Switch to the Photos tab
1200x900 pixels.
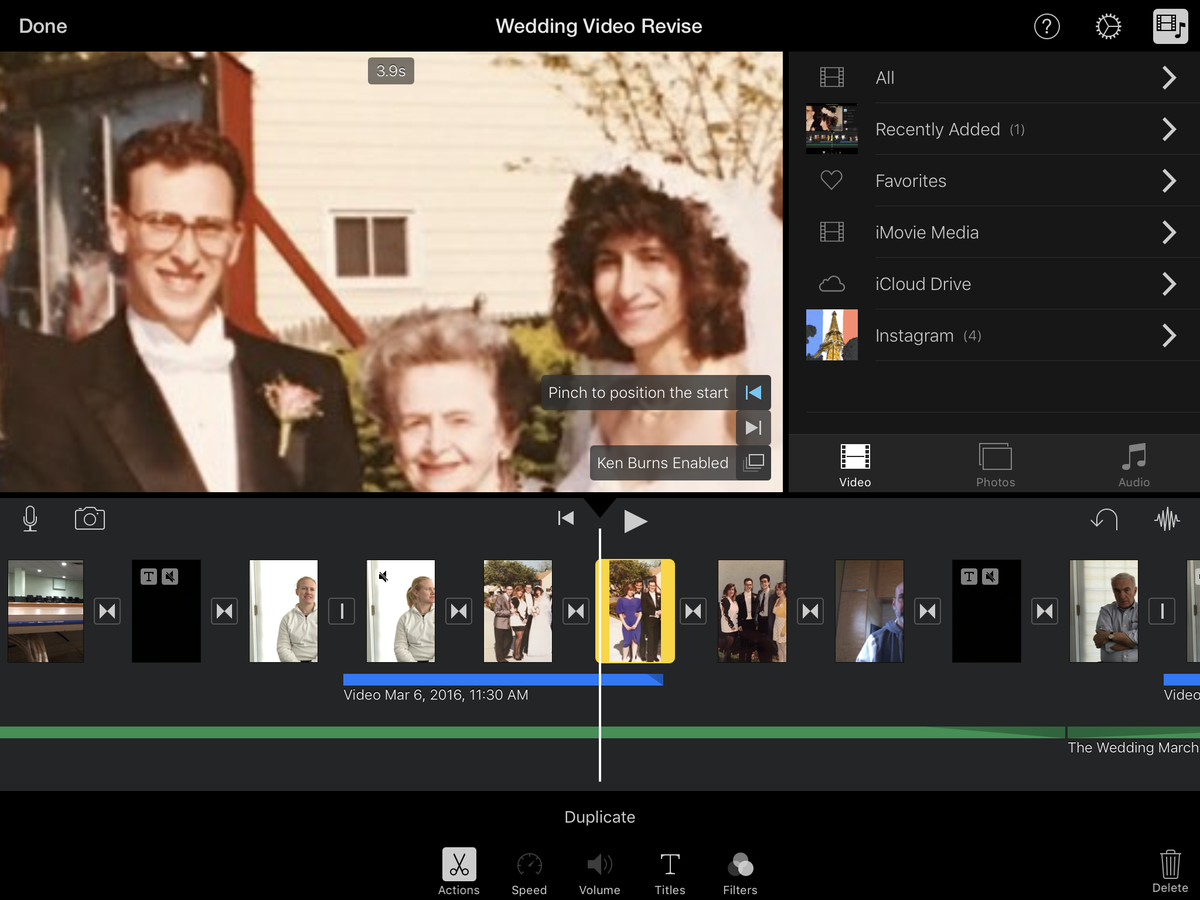click(x=995, y=466)
